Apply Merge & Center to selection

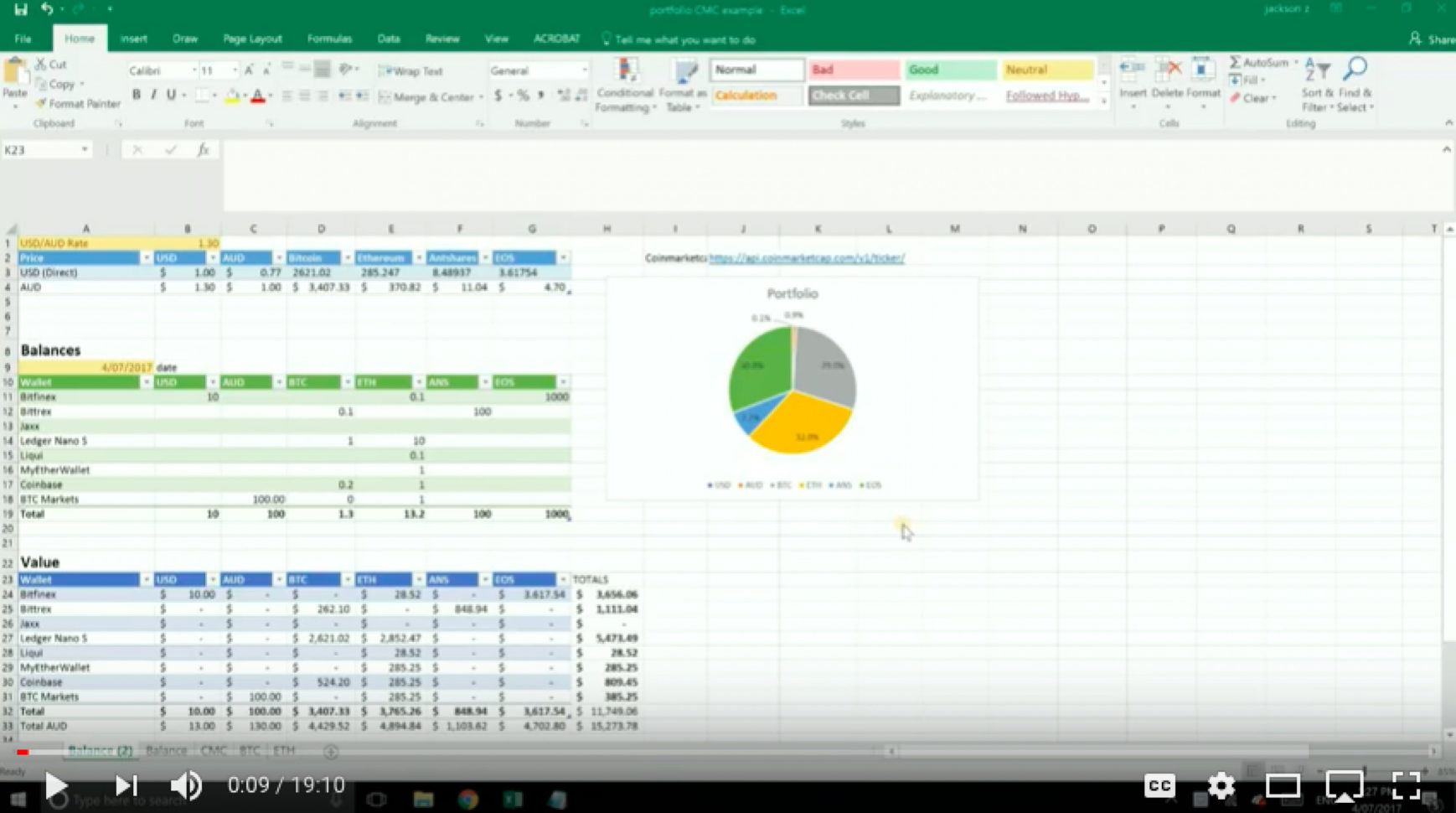428,97
